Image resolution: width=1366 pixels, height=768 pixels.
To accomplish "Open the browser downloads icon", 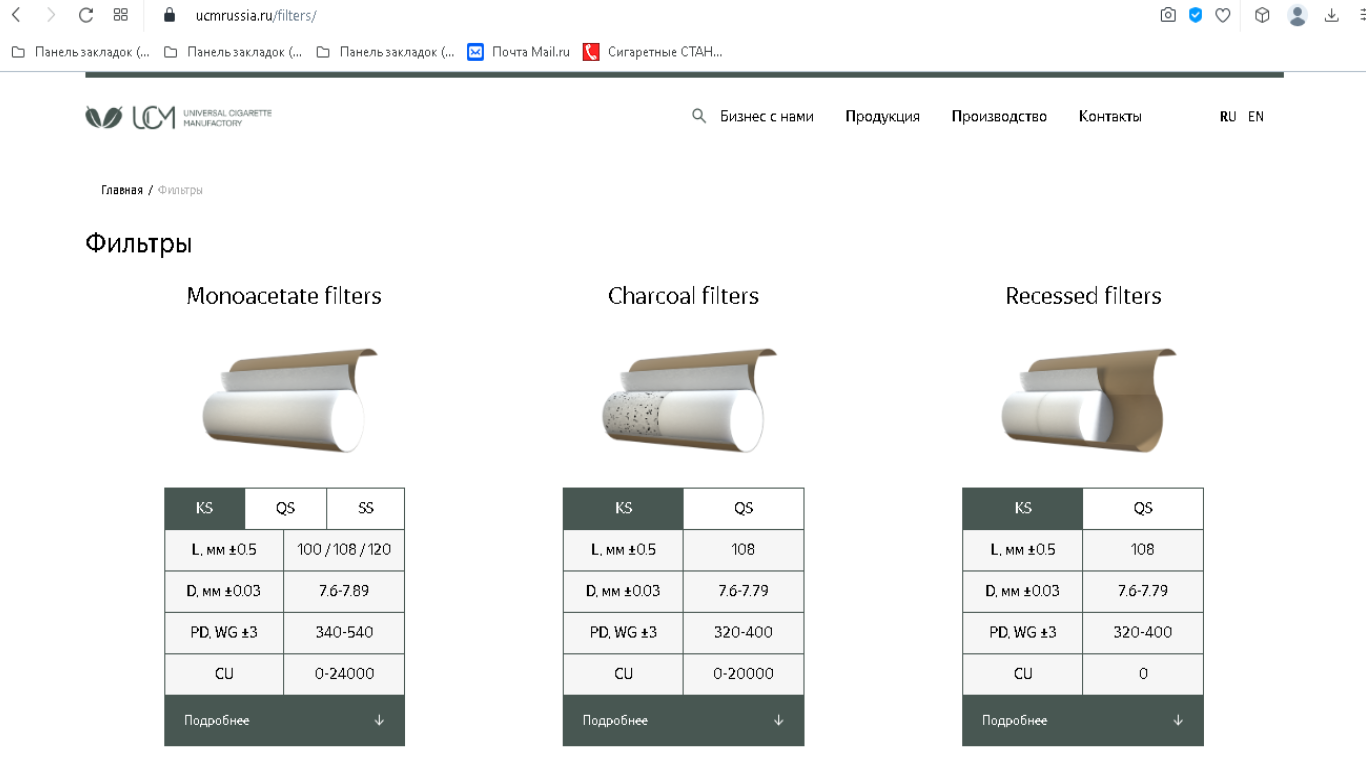I will point(1331,15).
